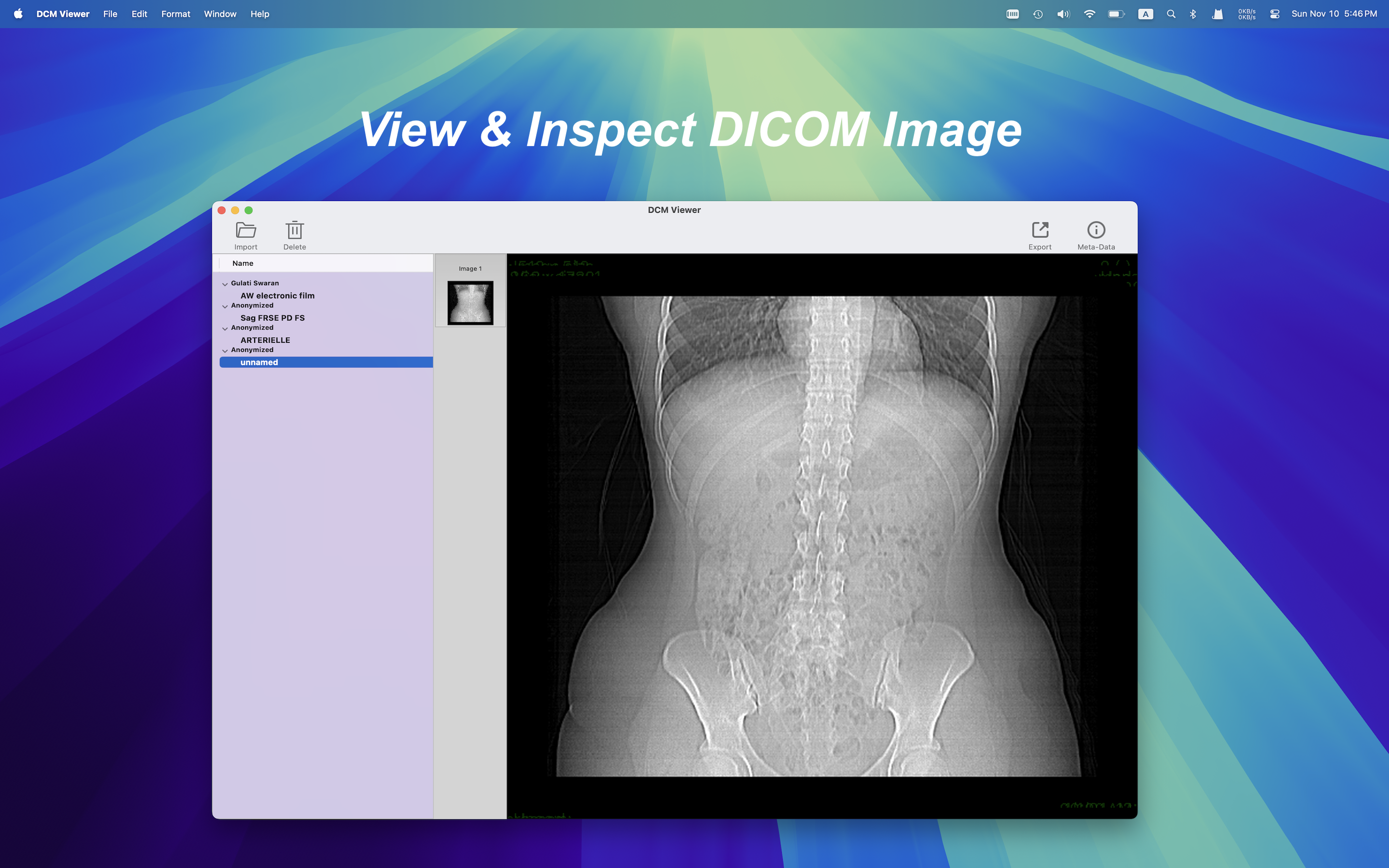Minimize the DCM Viewer window

(235, 210)
